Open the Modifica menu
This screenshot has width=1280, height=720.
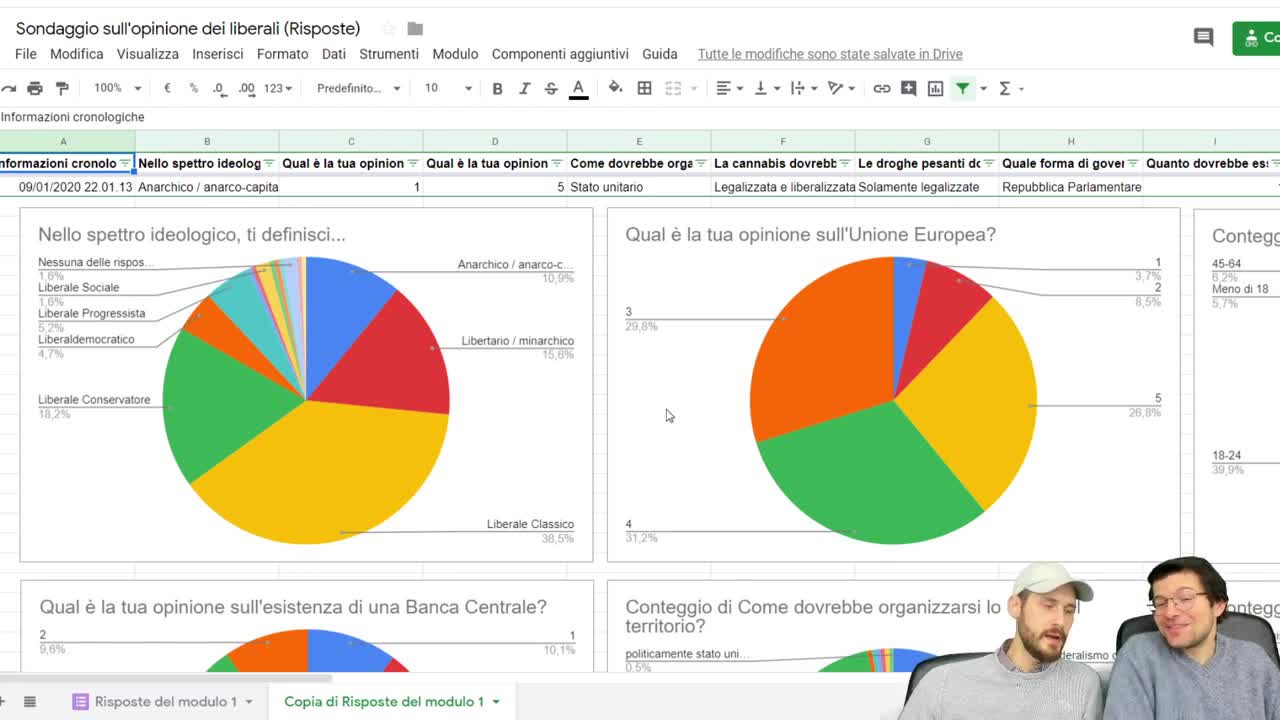(x=77, y=54)
